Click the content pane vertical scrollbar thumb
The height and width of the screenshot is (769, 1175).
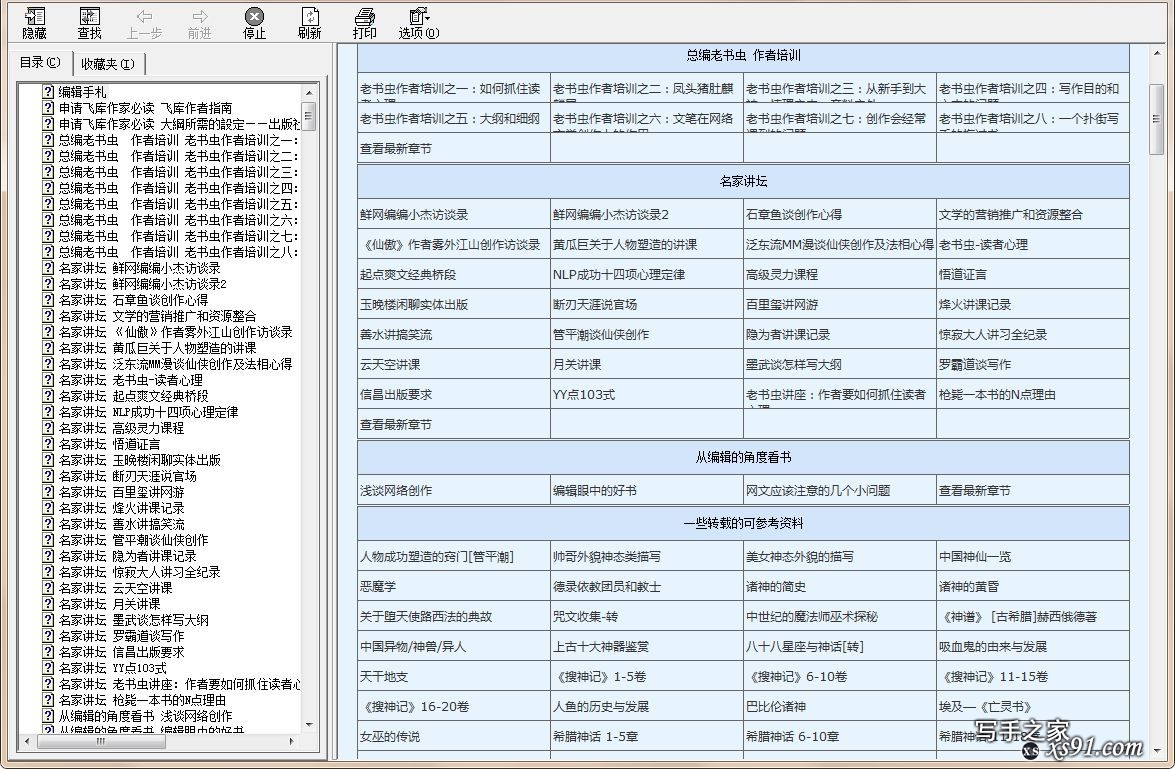click(1156, 118)
